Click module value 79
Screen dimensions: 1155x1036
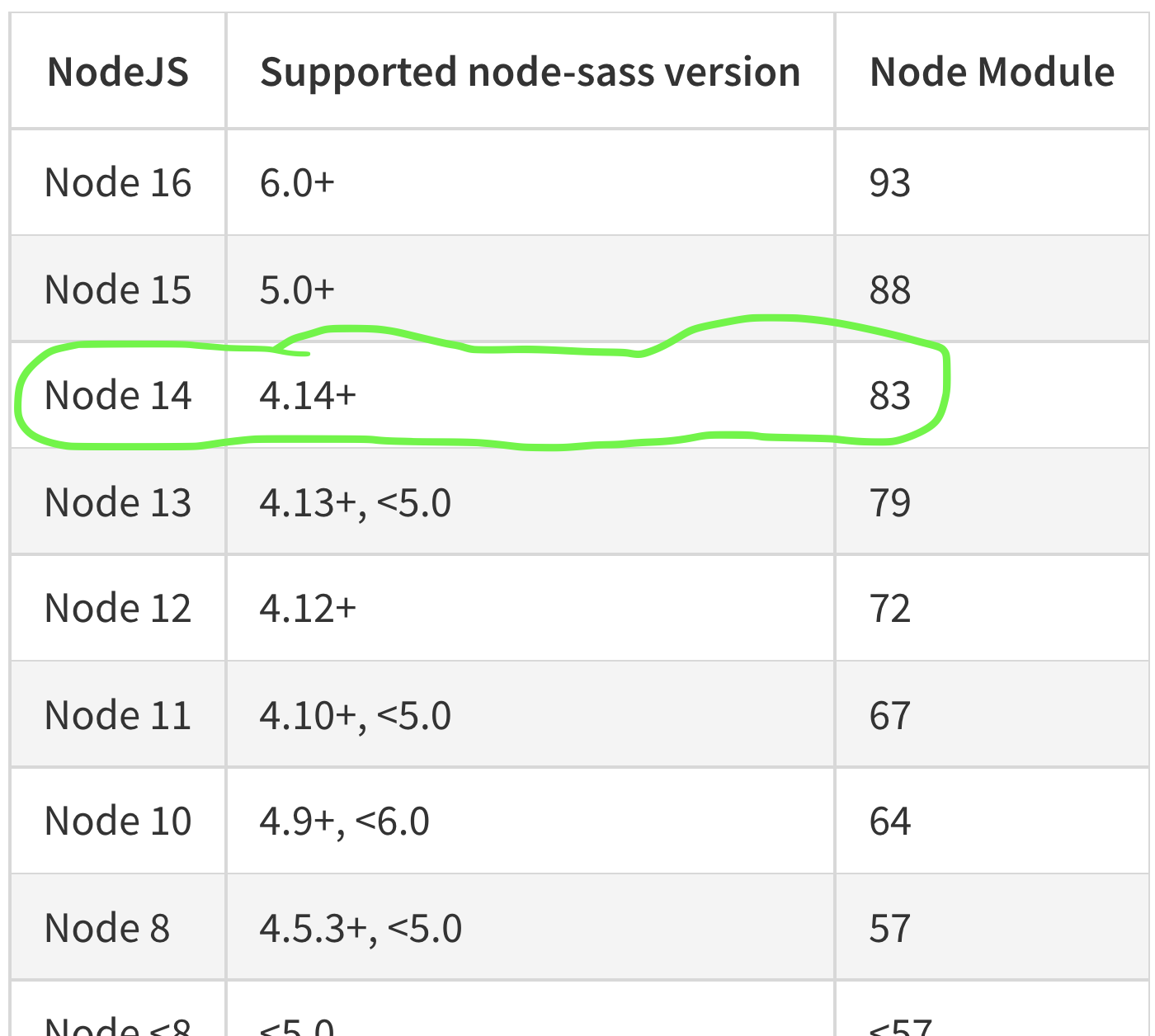[890, 502]
